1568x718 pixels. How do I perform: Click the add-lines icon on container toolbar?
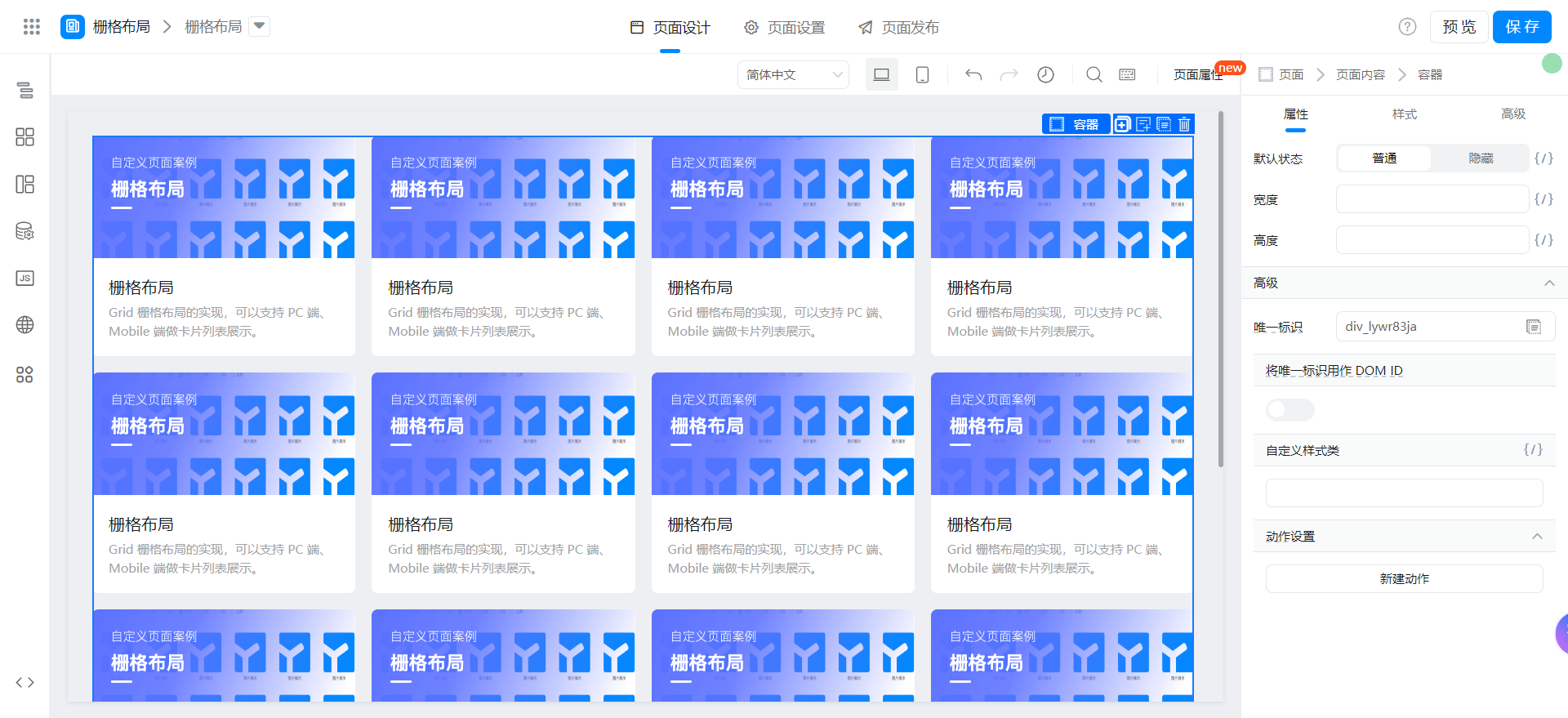click(1143, 124)
